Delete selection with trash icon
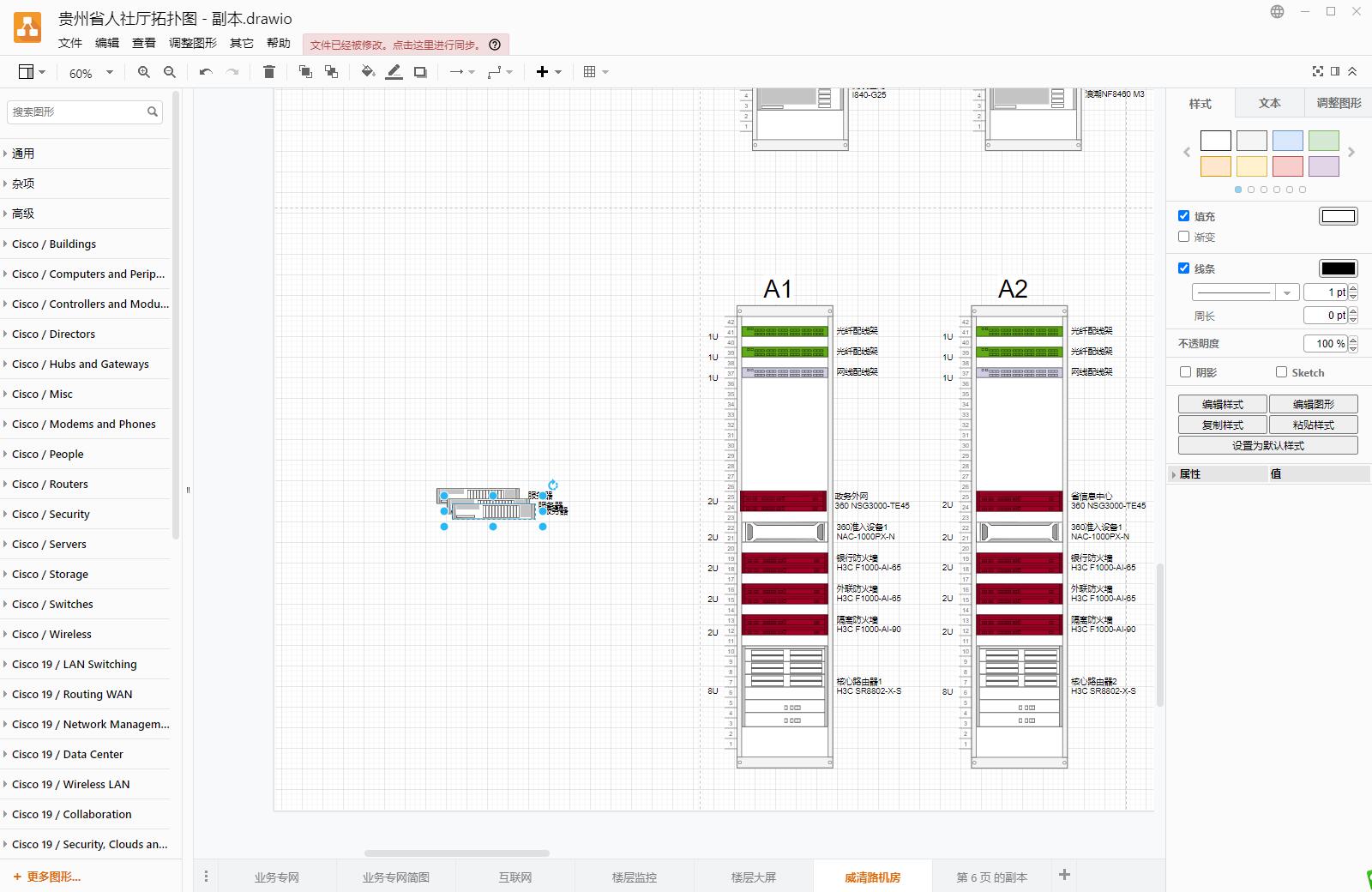The height and width of the screenshot is (892, 1372). click(x=269, y=72)
